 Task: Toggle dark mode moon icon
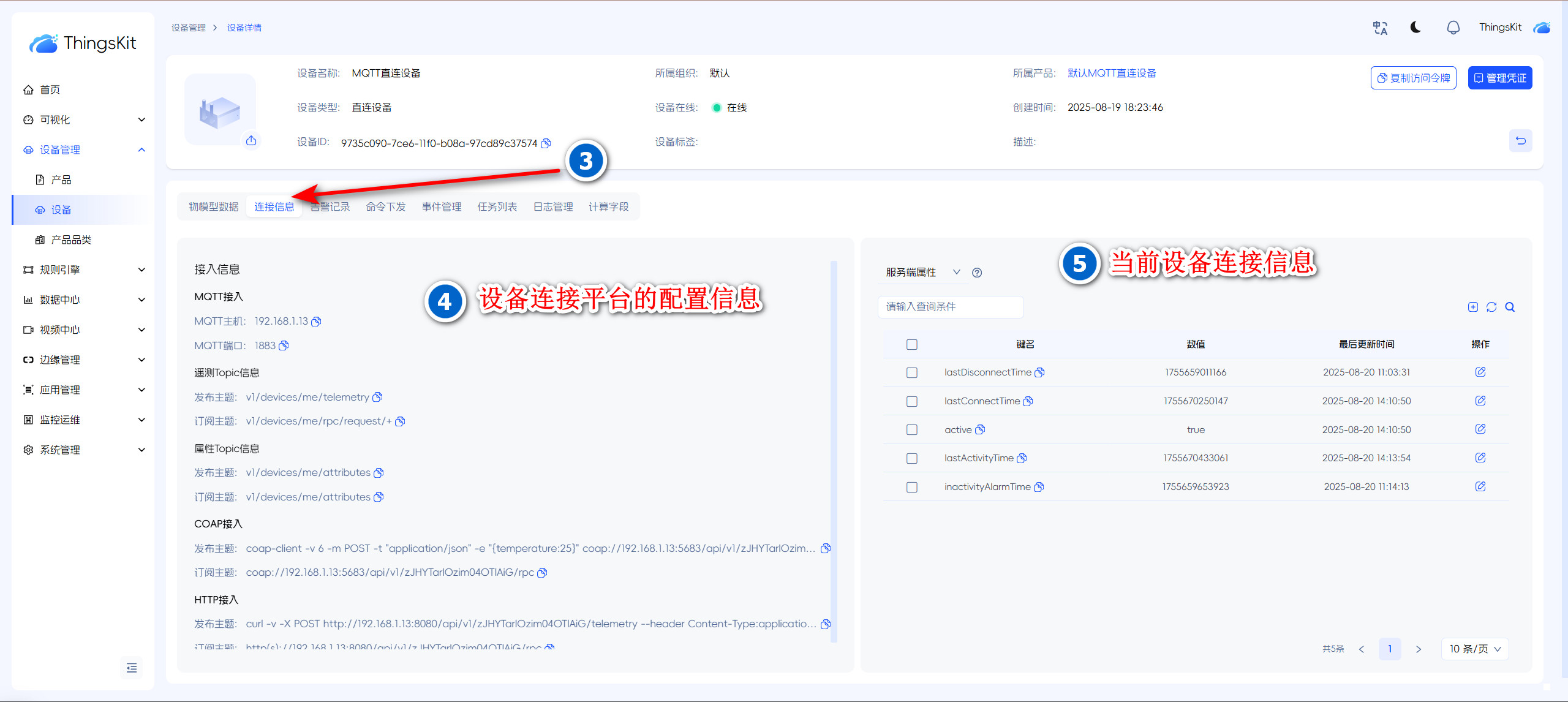click(x=1415, y=28)
